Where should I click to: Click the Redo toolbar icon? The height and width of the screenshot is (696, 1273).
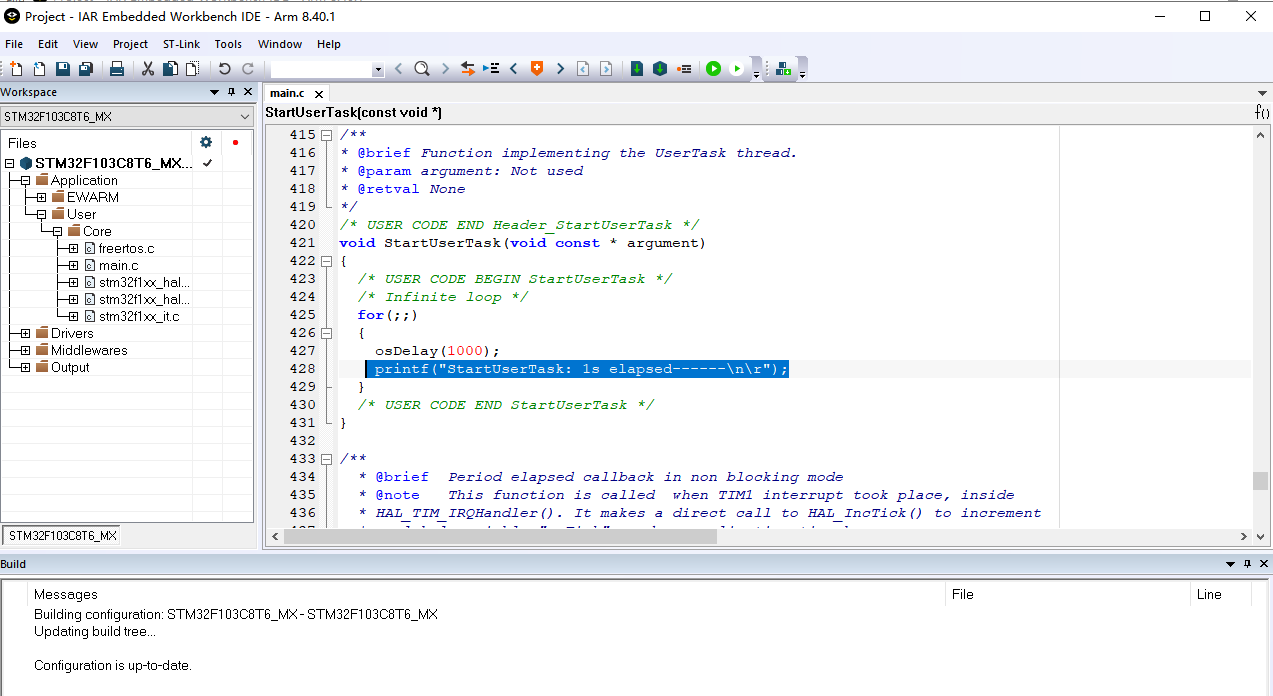[x=247, y=69]
